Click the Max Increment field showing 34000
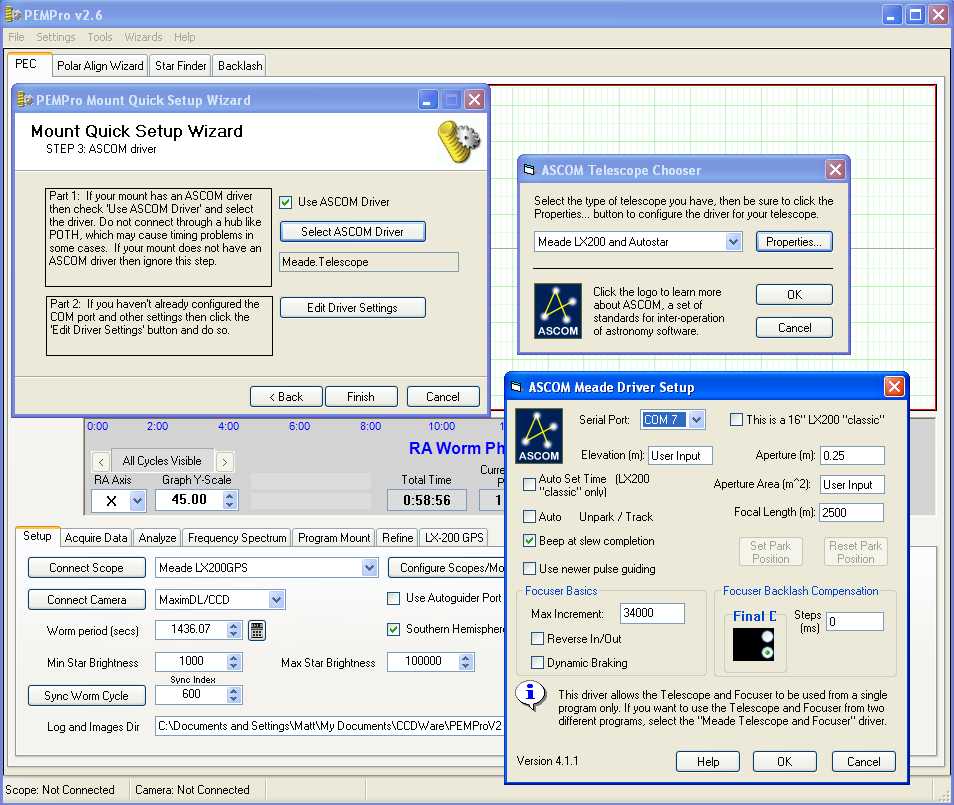The height and width of the screenshot is (805, 954). 652,613
